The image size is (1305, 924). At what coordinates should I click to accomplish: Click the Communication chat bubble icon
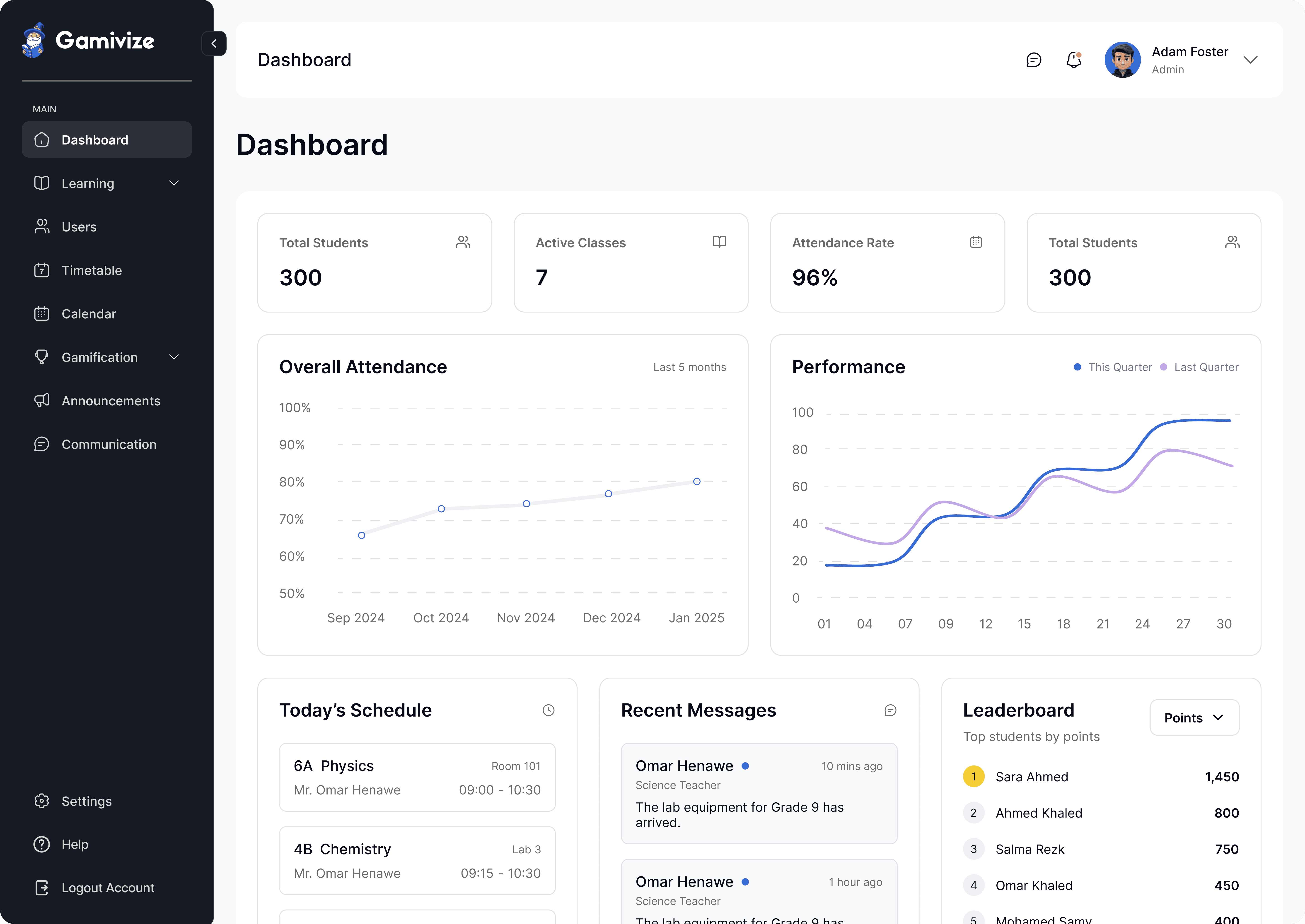(41, 444)
